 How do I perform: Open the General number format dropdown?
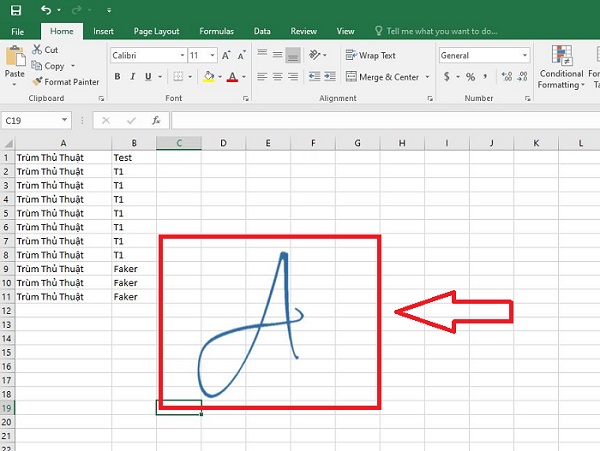[525, 55]
